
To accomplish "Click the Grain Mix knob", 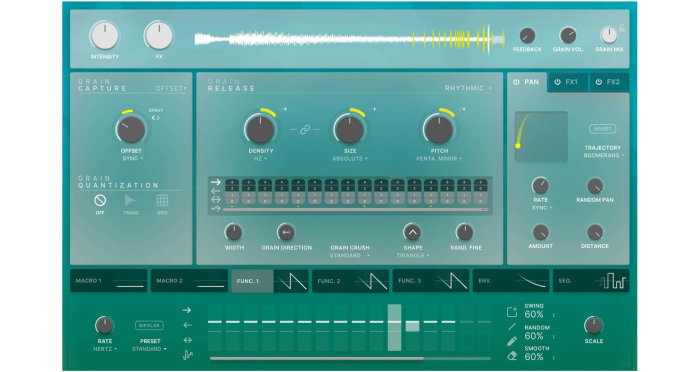I will (608, 35).
